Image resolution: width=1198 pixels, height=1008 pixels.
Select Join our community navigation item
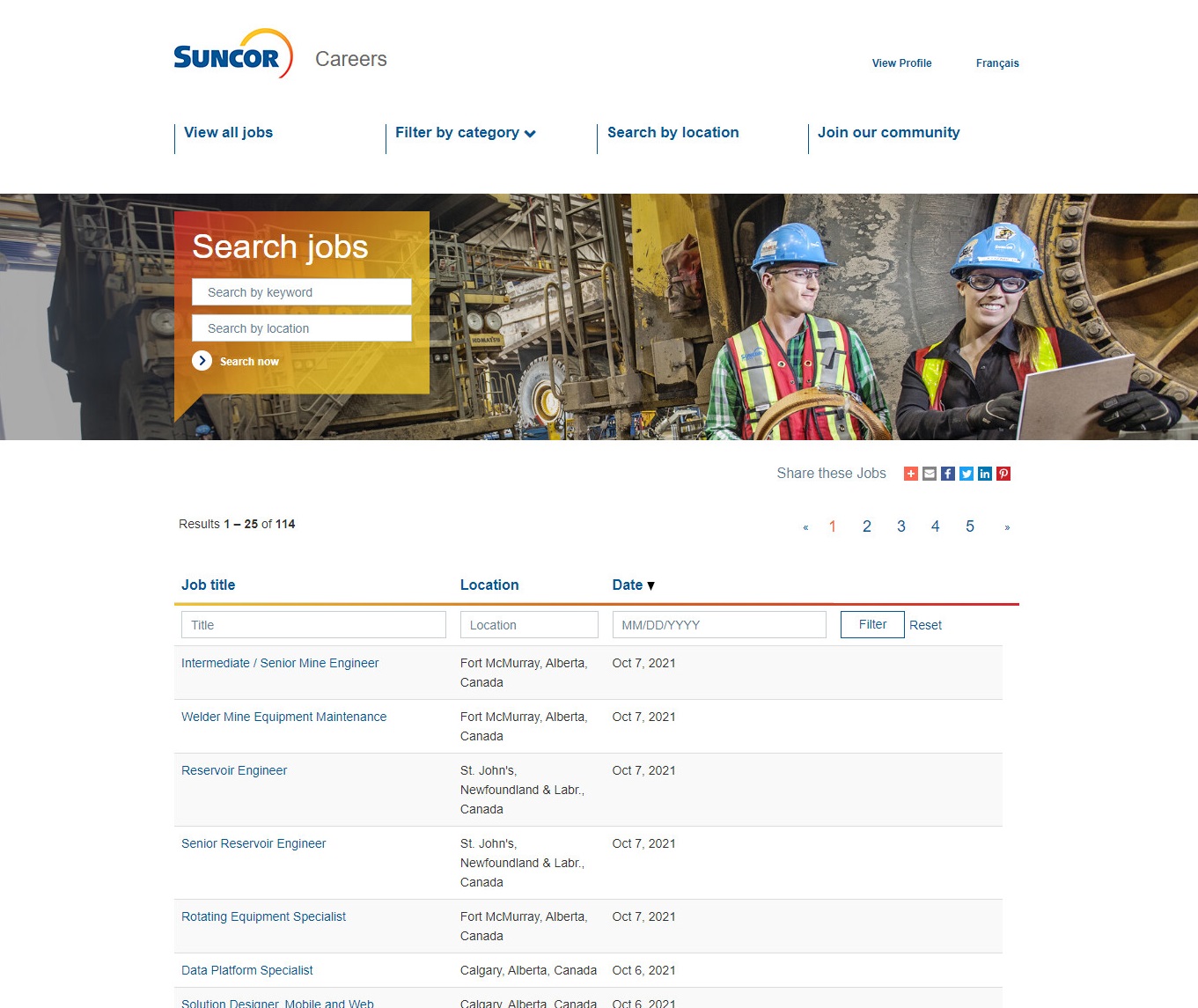click(888, 133)
